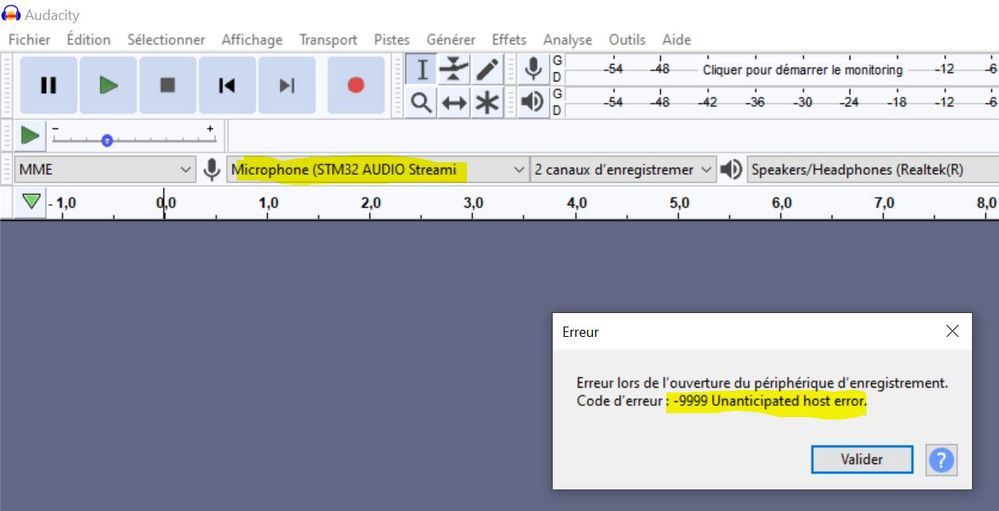Open the Affichage menu
Screen dimensions: 999x511
click(252, 40)
